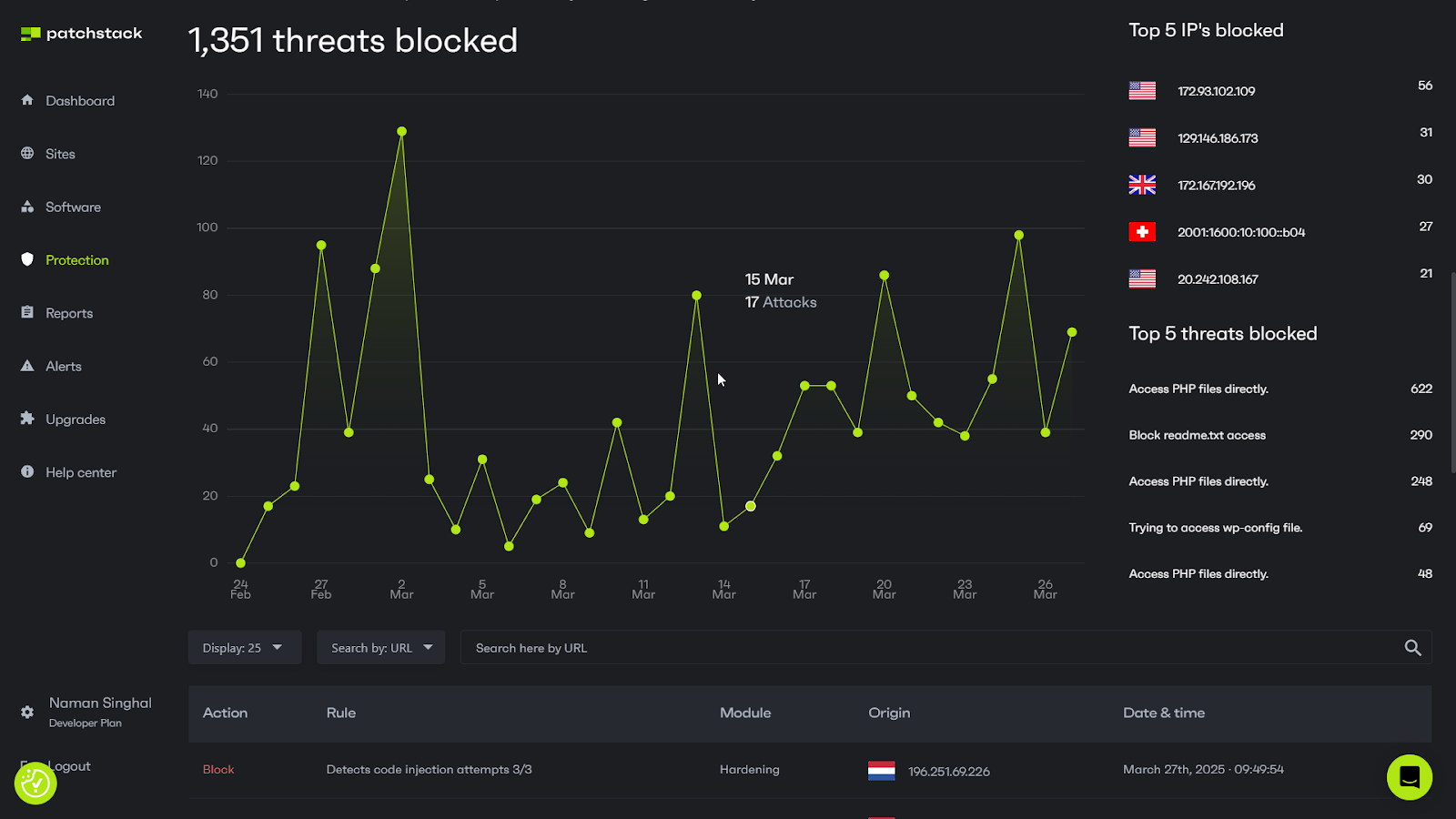
Task: Click the Software icon in sidebar
Action: 27,207
